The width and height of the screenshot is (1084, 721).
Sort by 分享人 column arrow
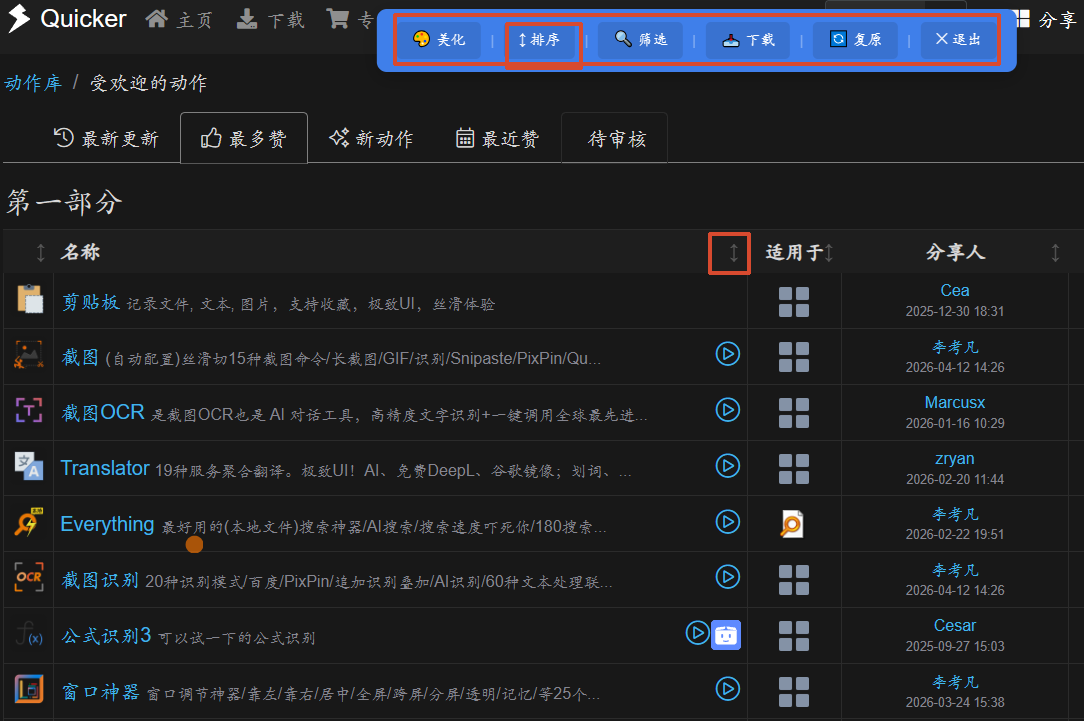pos(1055,252)
